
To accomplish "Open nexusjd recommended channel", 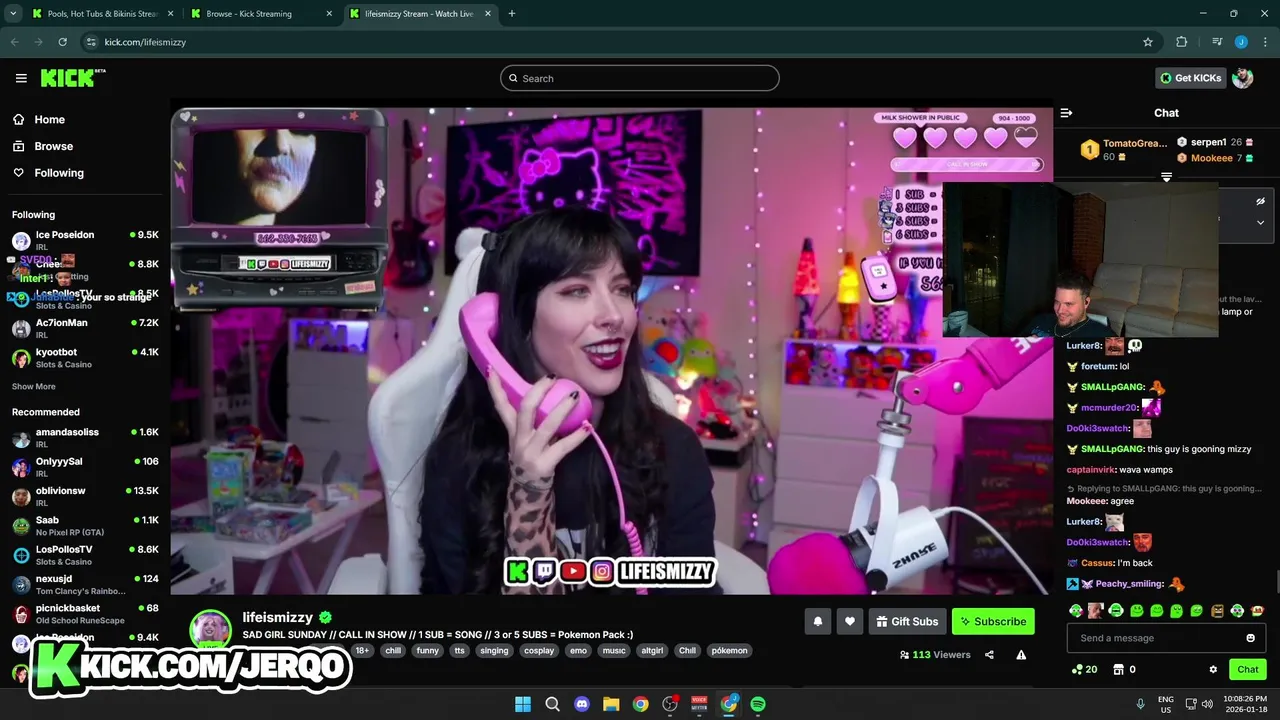I will (x=85, y=584).
